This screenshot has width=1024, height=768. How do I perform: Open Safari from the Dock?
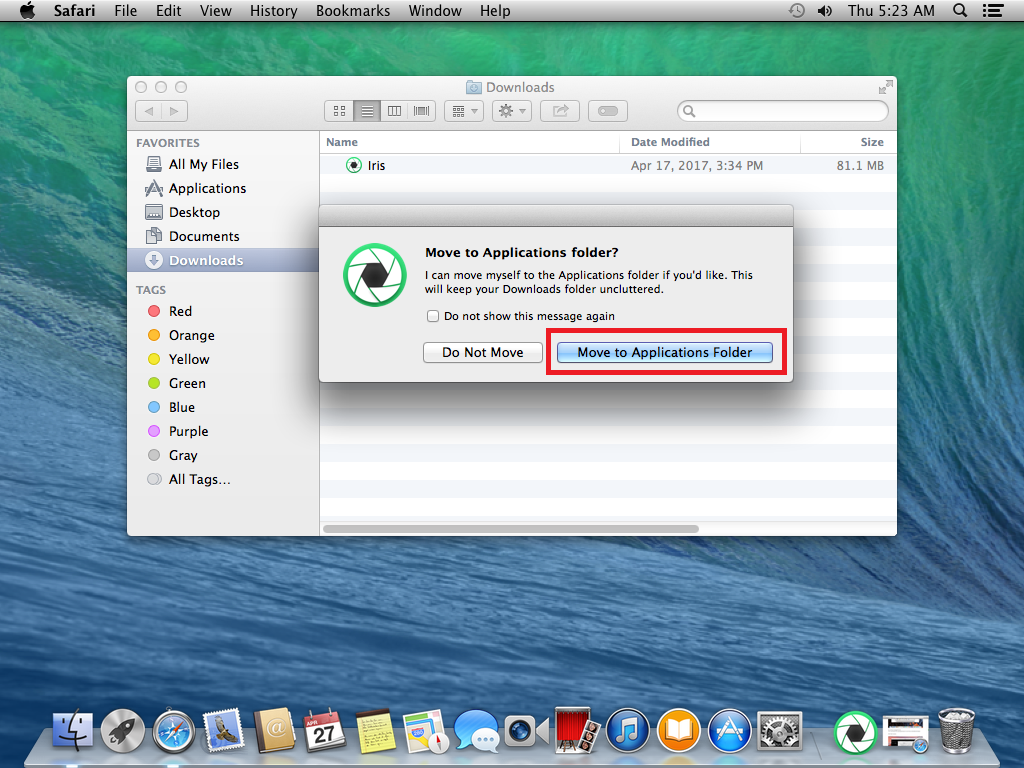(x=173, y=730)
